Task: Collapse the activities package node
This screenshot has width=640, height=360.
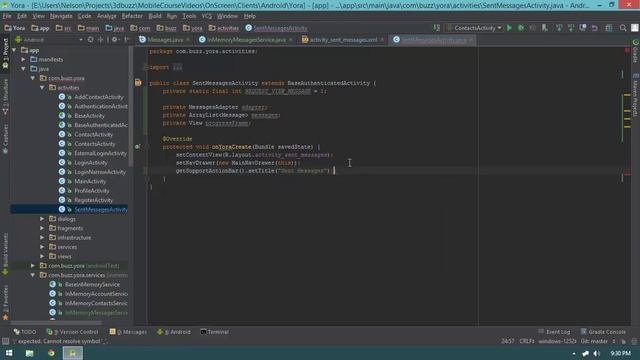Action: [42, 88]
